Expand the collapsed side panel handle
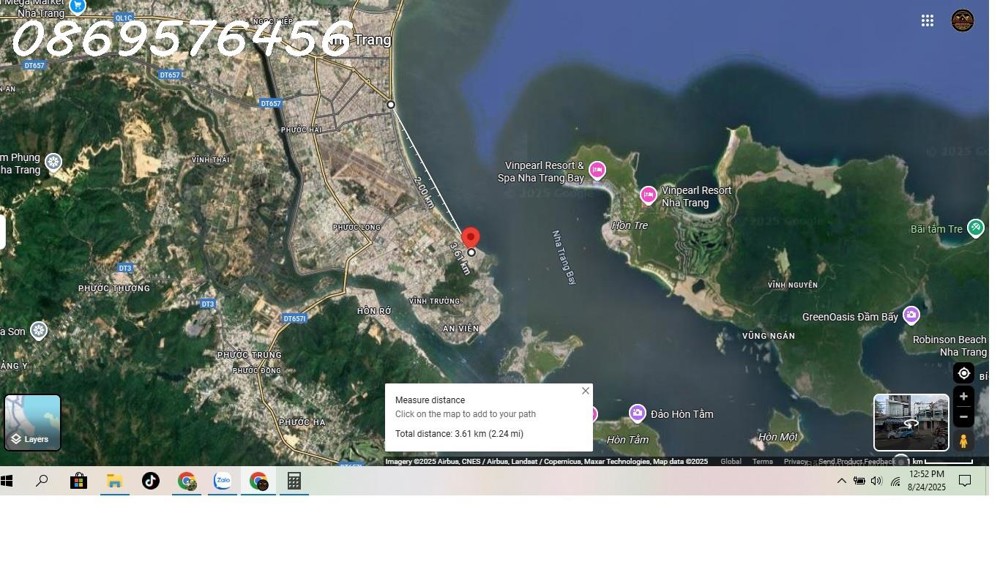This screenshot has height=562, width=1000. 3,232
